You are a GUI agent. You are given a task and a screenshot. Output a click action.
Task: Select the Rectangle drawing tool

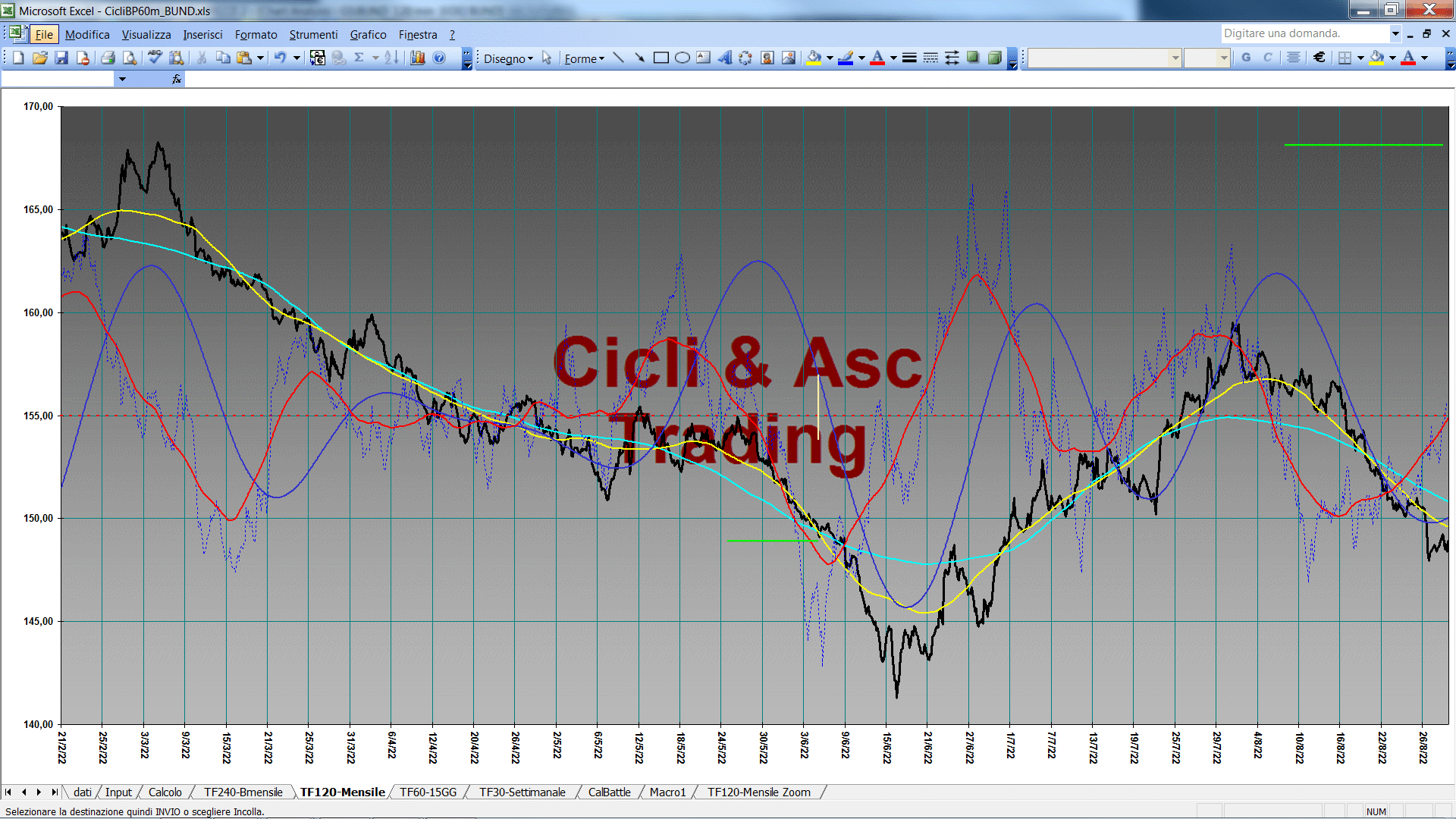pos(661,58)
